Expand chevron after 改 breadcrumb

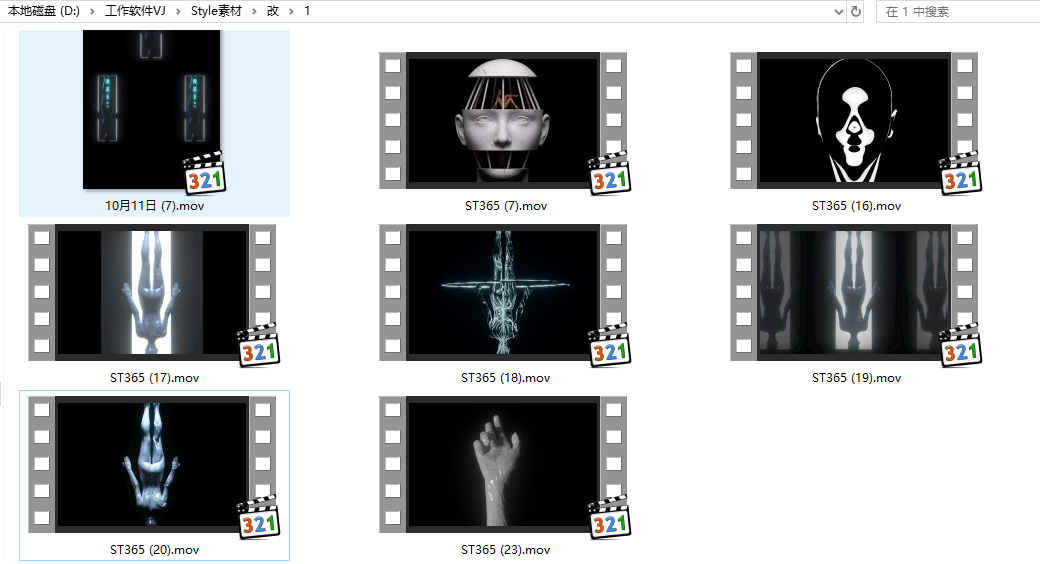291,11
